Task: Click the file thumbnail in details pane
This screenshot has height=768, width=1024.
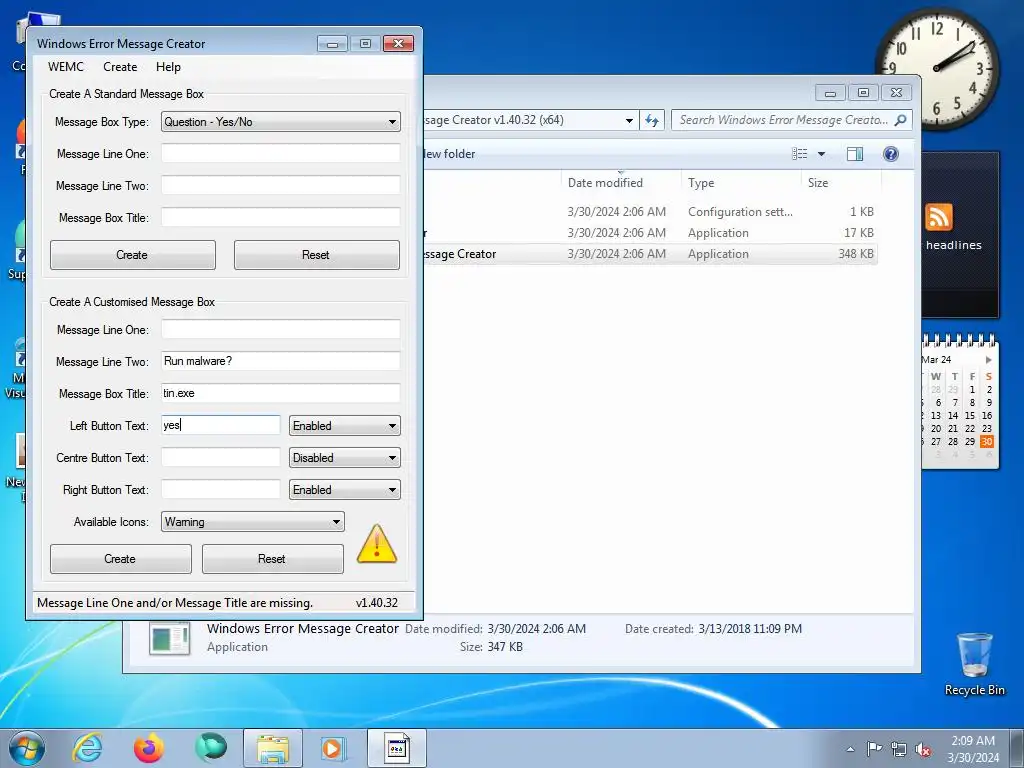Action: pyautogui.click(x=170, y=638)
